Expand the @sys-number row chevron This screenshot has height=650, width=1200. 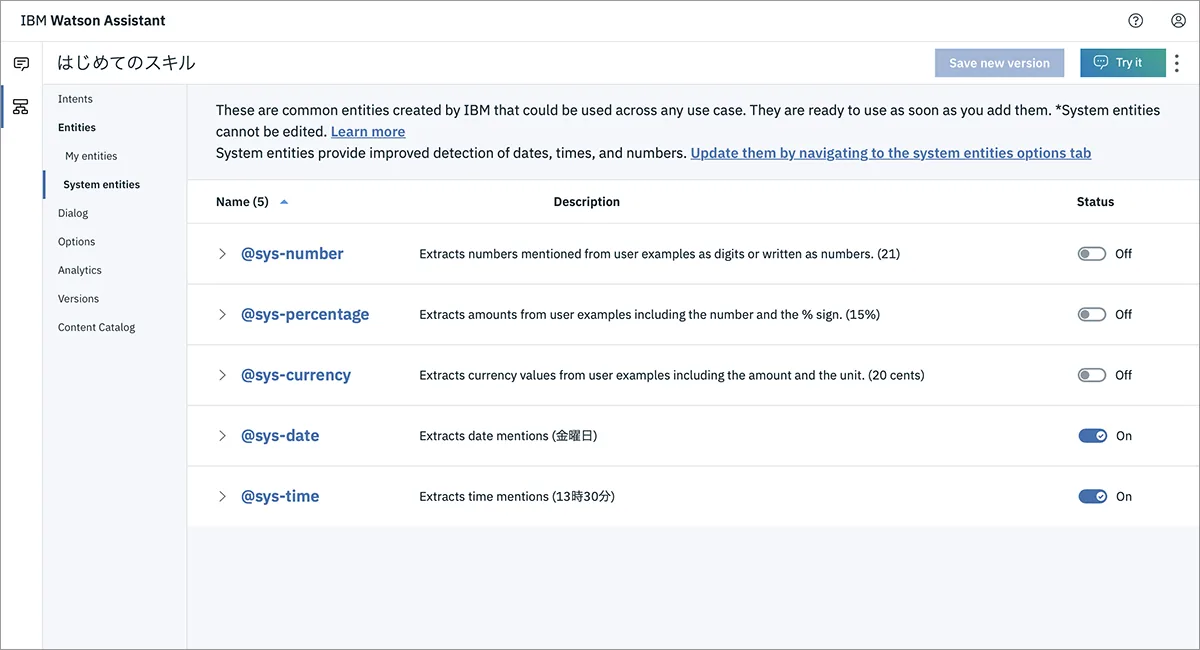223,254
